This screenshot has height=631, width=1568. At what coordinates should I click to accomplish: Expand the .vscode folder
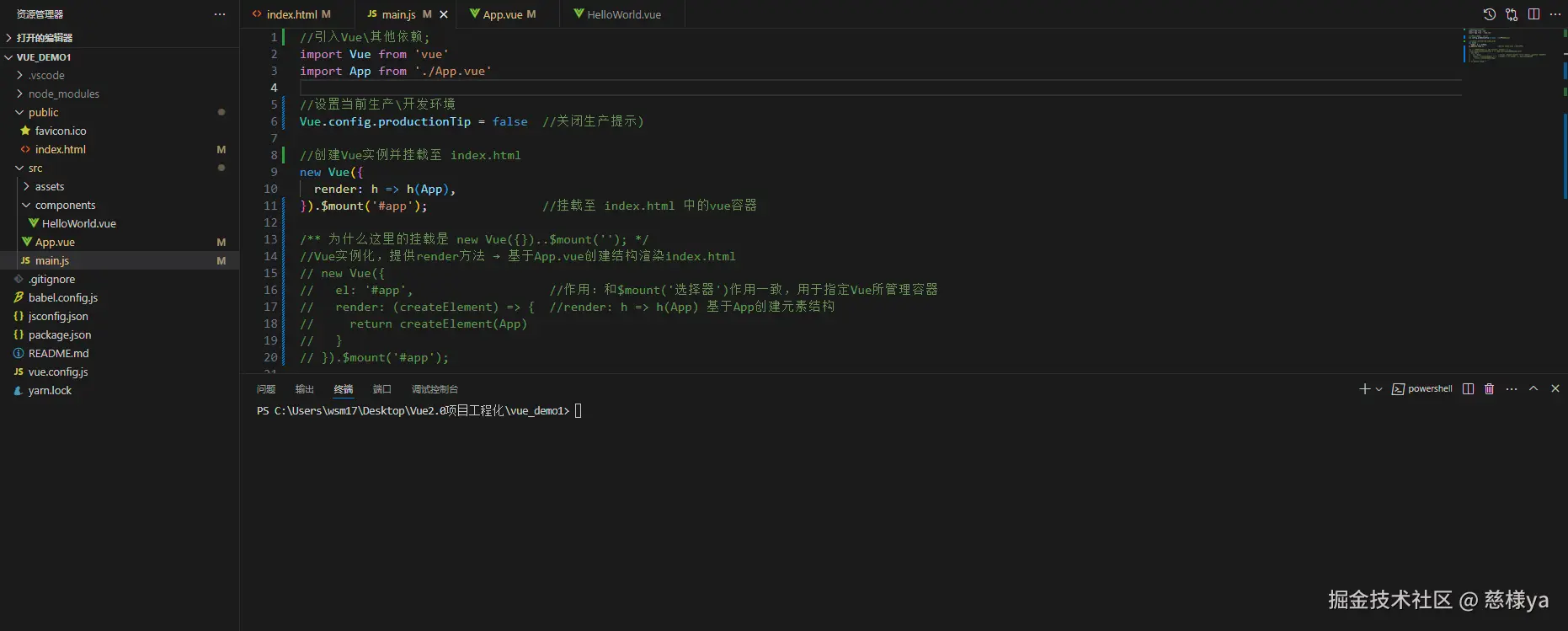[120, 75]
